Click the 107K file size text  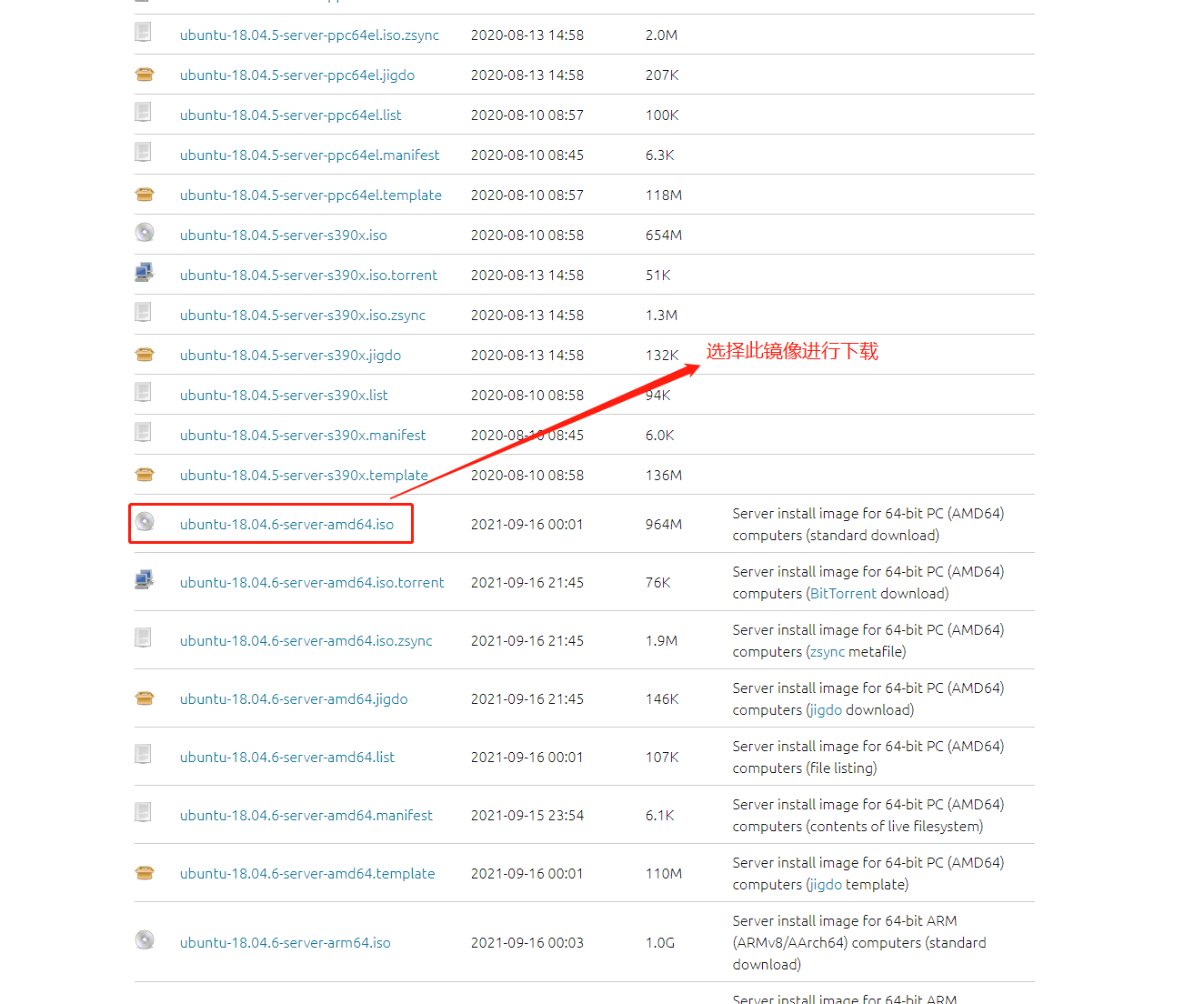(x=662, y=758)
